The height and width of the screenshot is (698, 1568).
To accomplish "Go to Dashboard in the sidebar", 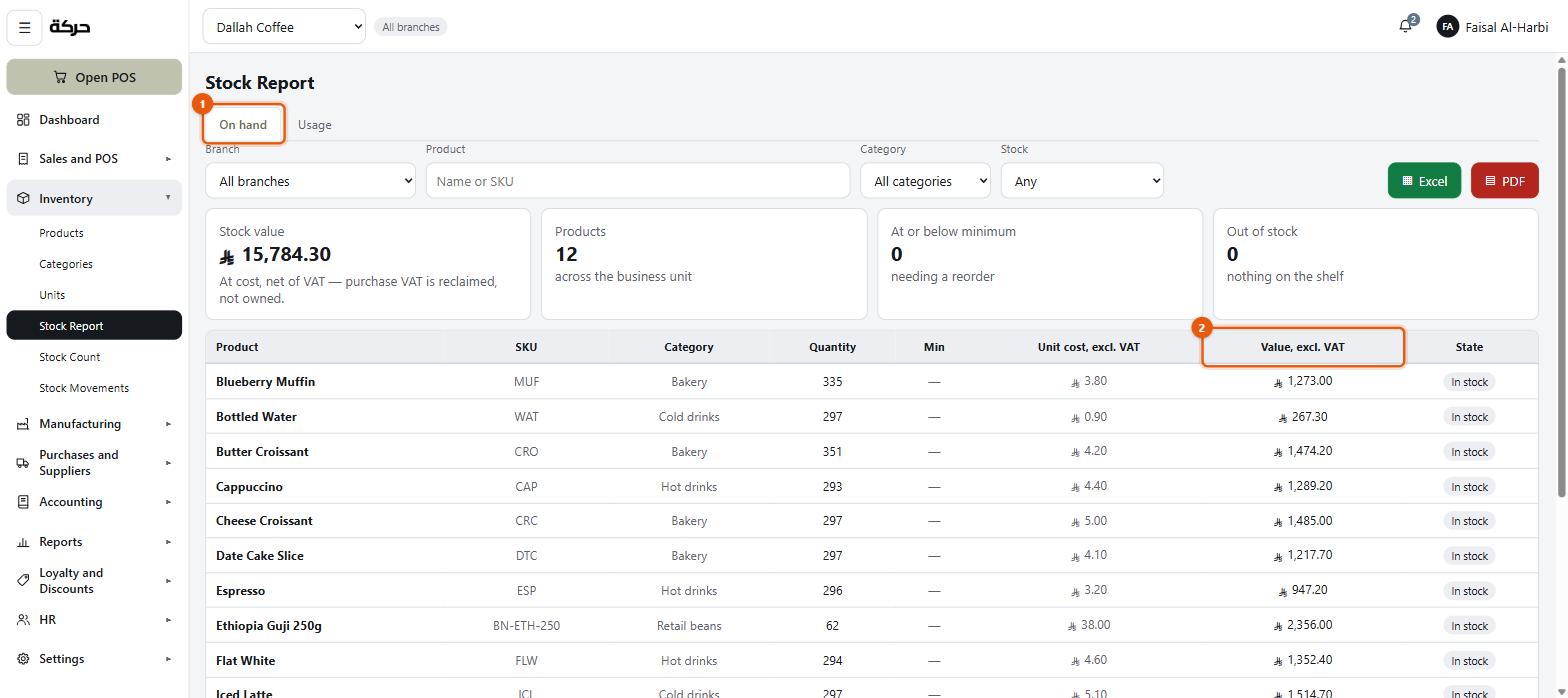I will point(94,120).
